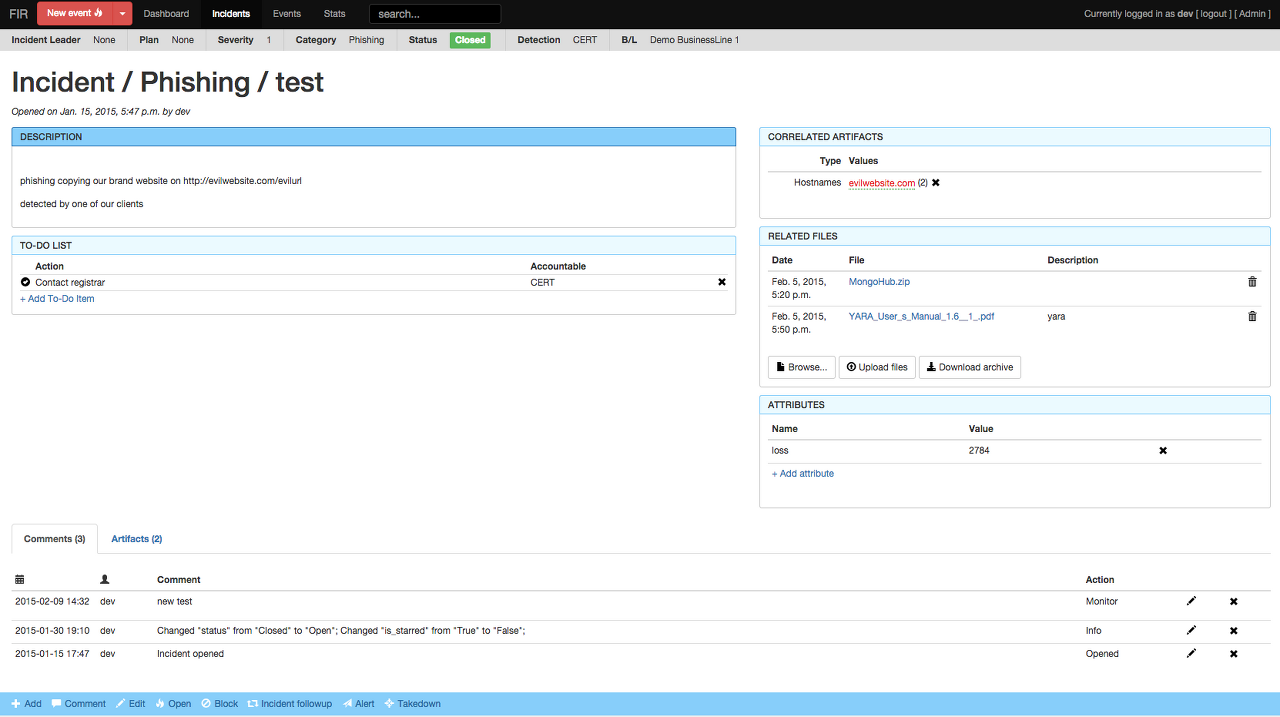
Task: Delete the YARA manual file with trash icon
Action: (1252, 316)
